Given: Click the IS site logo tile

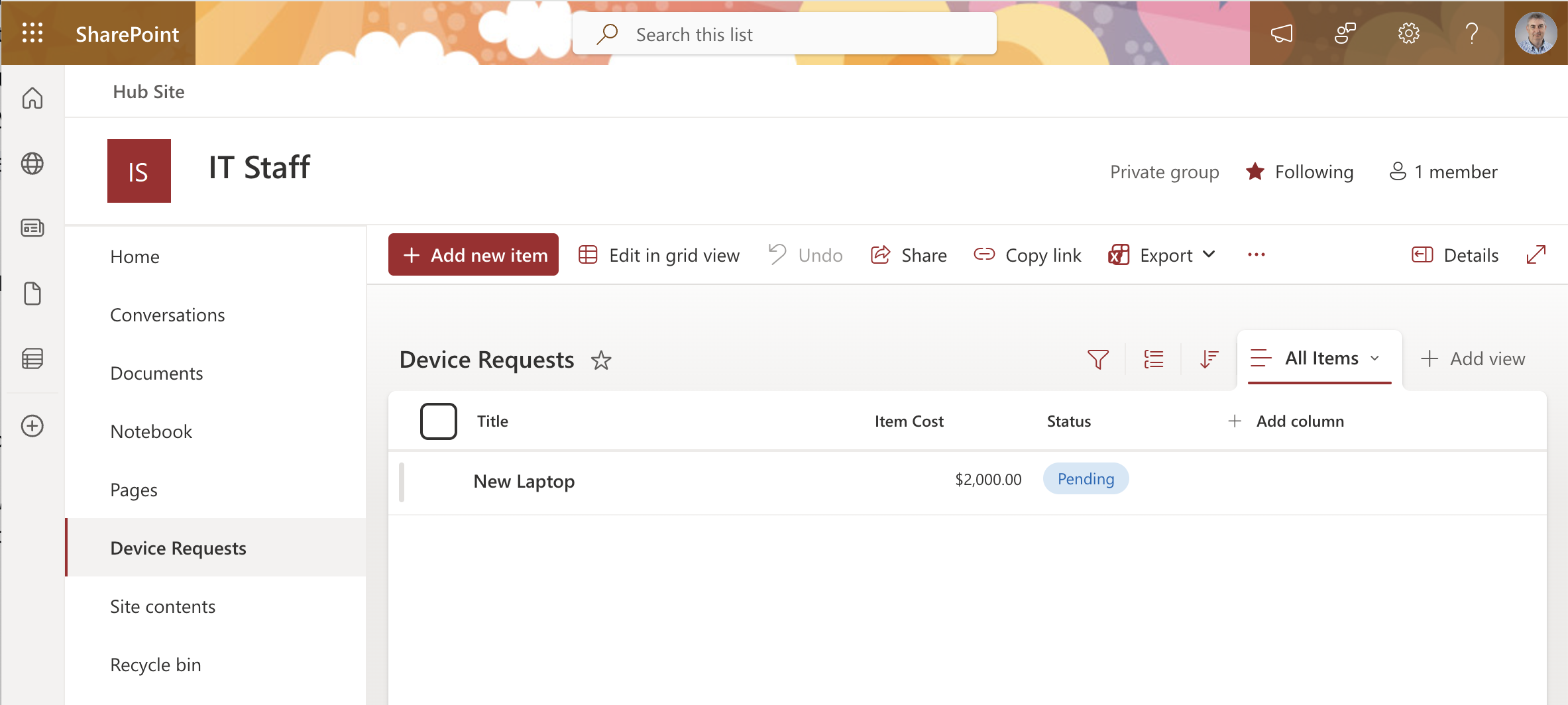Looking at the screenshot, I should coord(139,171).
